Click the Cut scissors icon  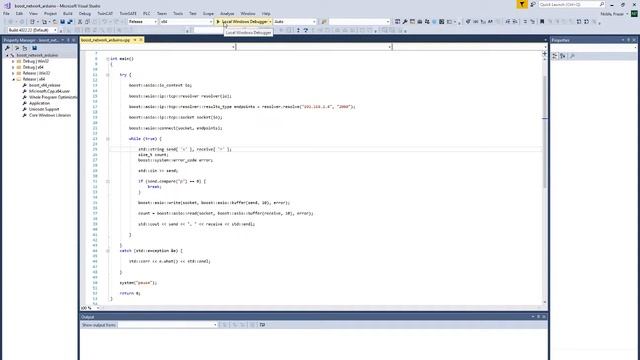pyautogui.click(x=80, y=22)
